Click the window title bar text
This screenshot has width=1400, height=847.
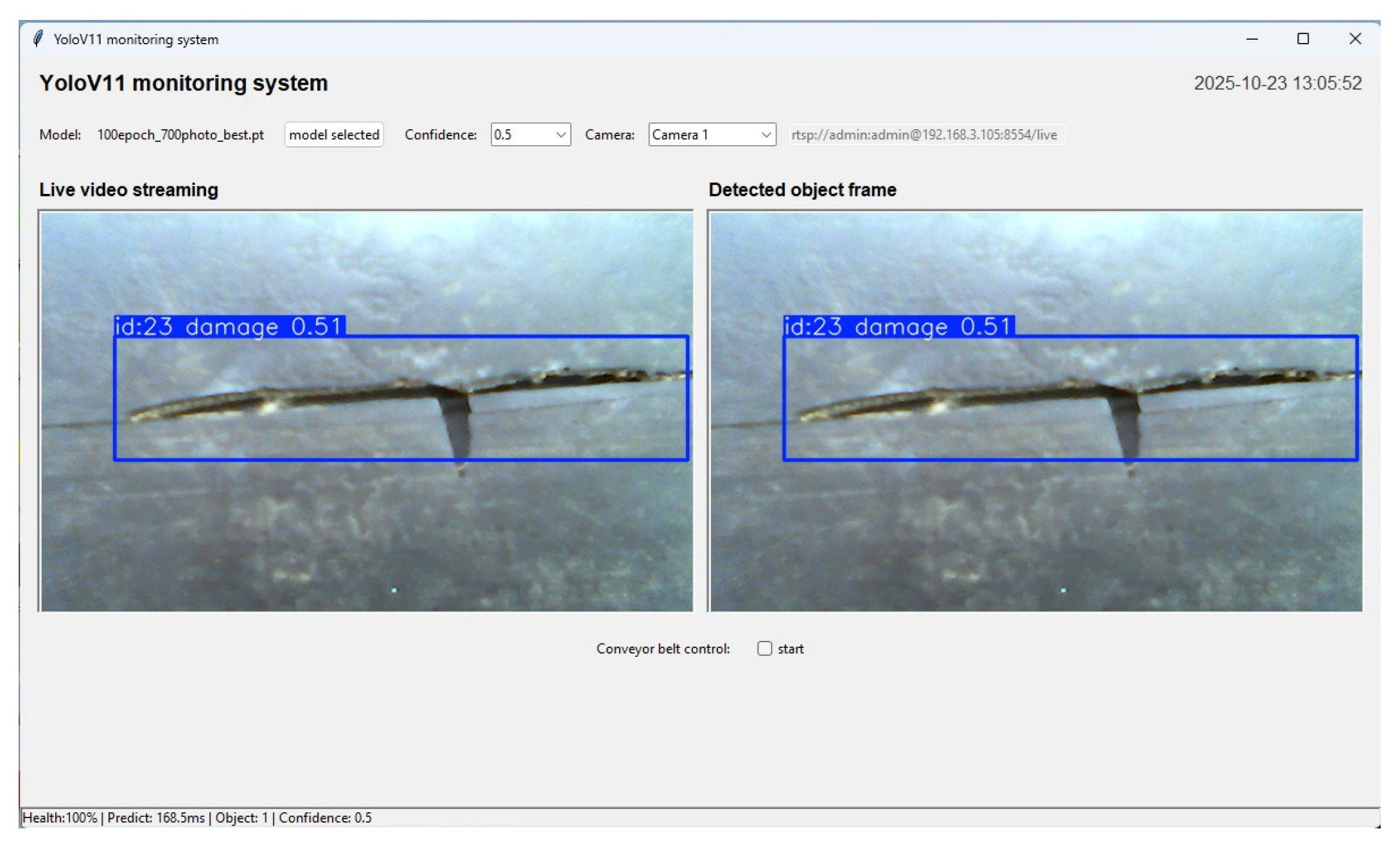tap(136, 40)
